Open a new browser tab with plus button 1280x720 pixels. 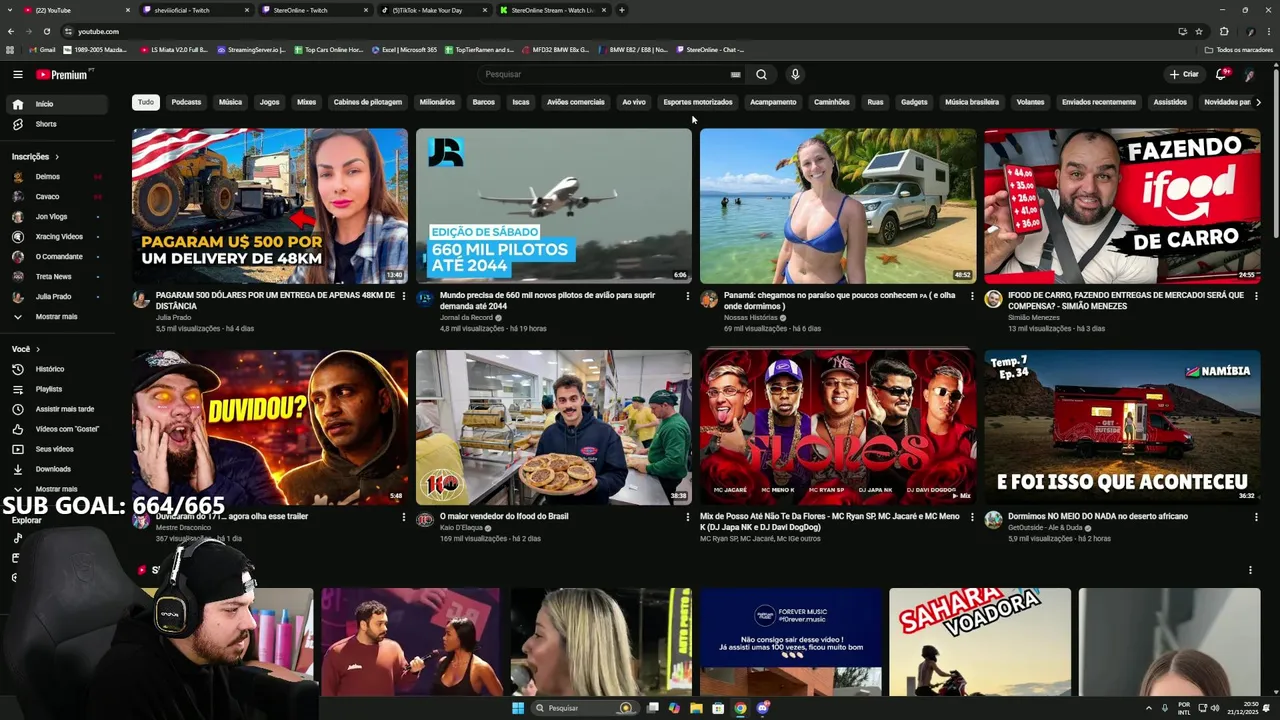click(x=622, y=10)
